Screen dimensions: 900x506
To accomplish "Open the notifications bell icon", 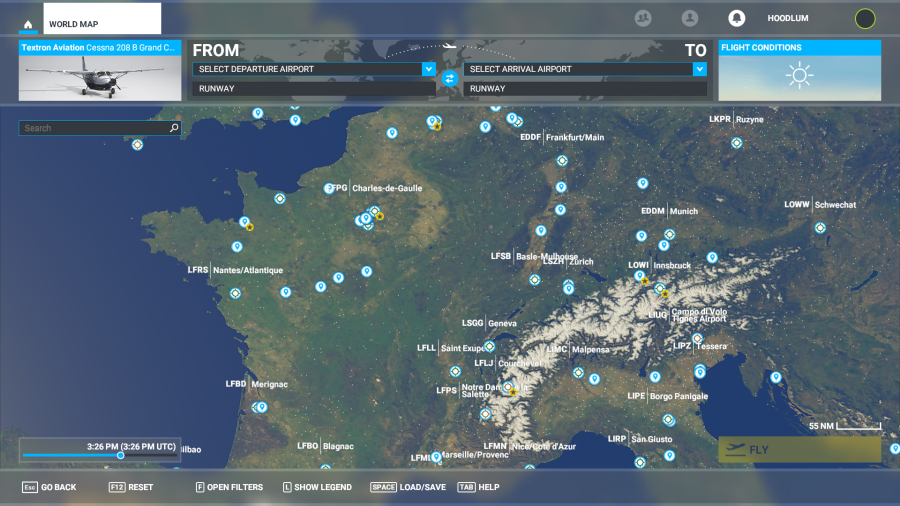I will tap(736, 18).
